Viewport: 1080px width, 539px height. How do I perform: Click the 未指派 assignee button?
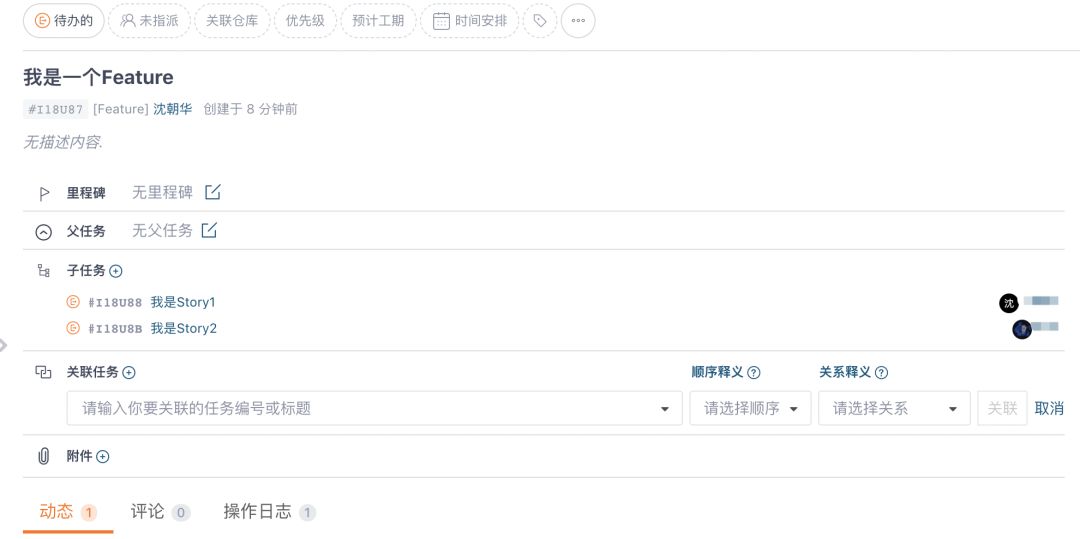(x=149, y=20)
